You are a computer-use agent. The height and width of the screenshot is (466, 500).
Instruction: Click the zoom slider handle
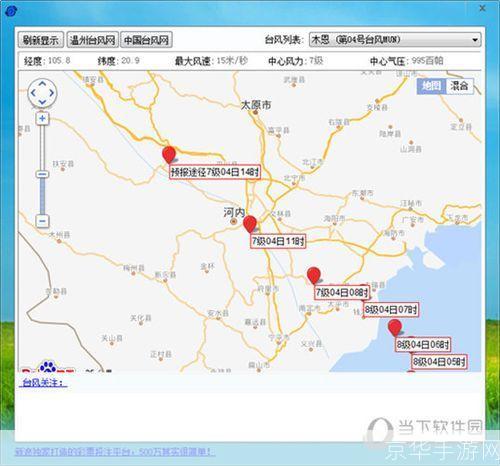pyautogui.click(x=42, y=174)
